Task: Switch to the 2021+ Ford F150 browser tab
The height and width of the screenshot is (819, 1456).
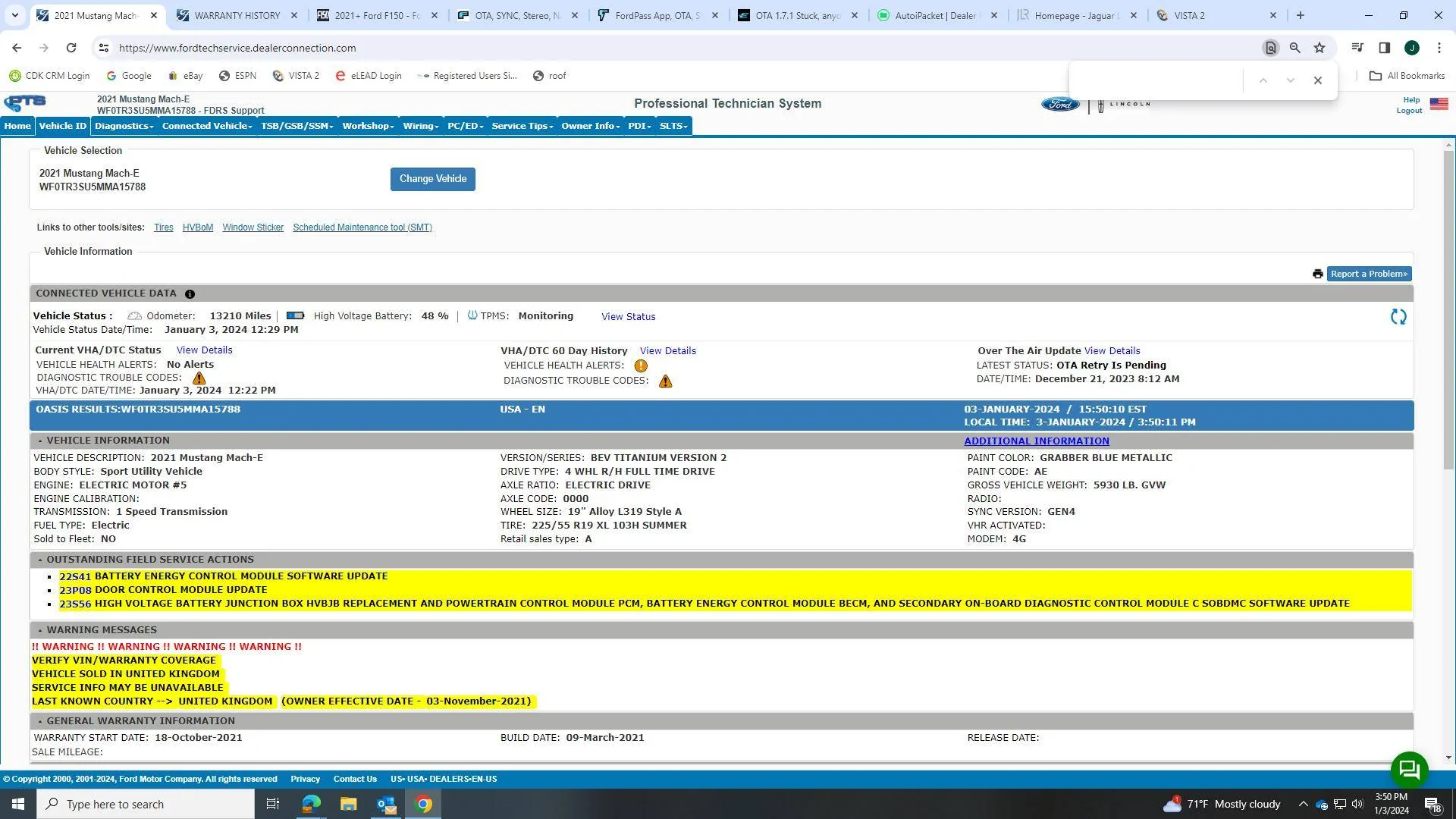Action: coord(377,15)
